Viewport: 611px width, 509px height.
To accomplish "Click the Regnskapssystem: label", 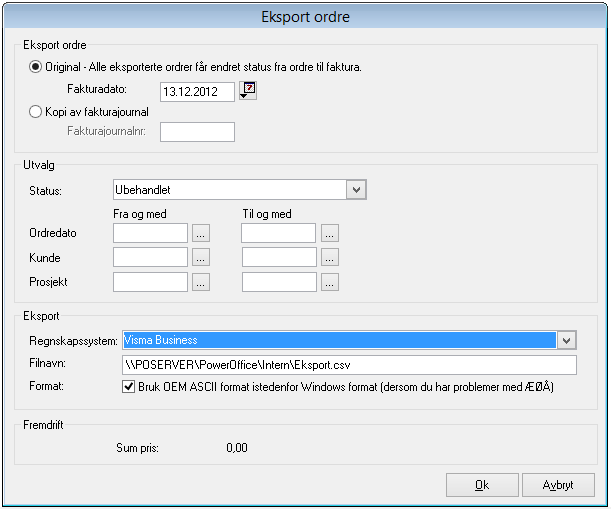I will click(x=73, y=341).
